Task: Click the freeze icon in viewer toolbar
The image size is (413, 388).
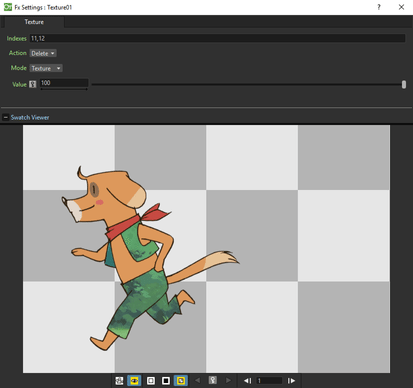Action: tap(119, 381)
